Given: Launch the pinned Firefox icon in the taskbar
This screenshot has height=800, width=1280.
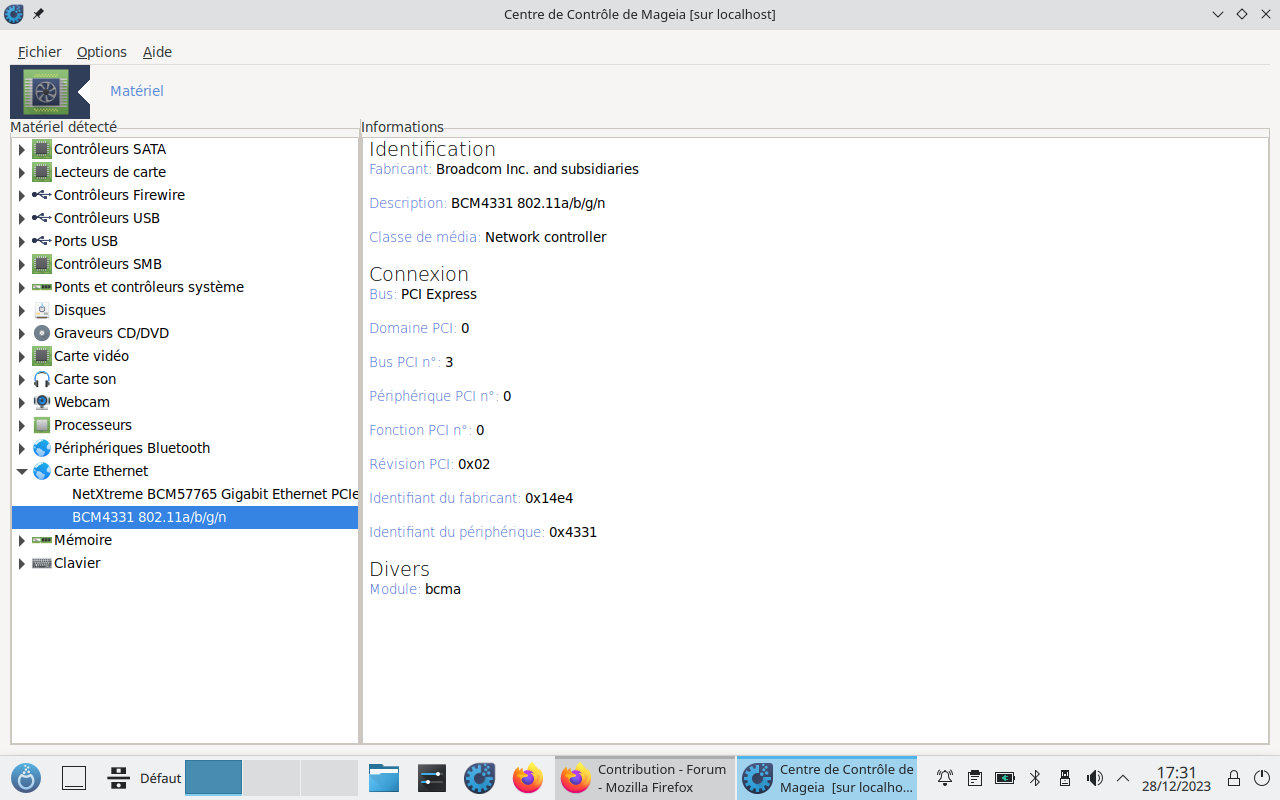Looking at the screenshot, I should [x=528, y=778].
